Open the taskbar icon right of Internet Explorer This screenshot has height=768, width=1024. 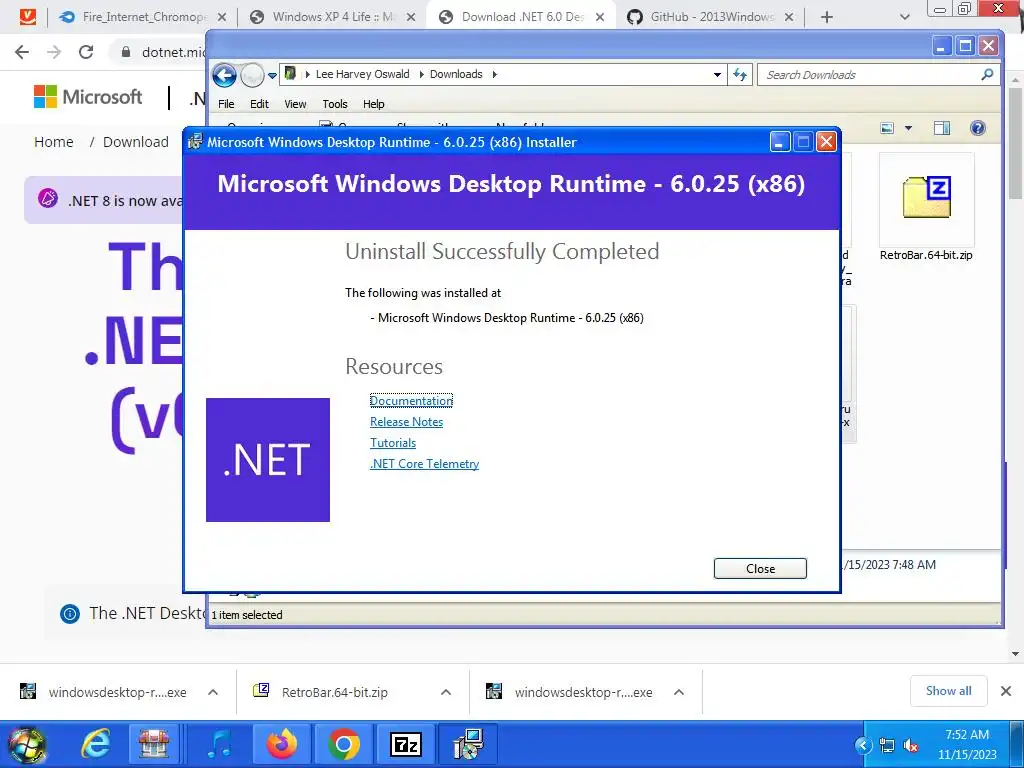pos(154,744)
